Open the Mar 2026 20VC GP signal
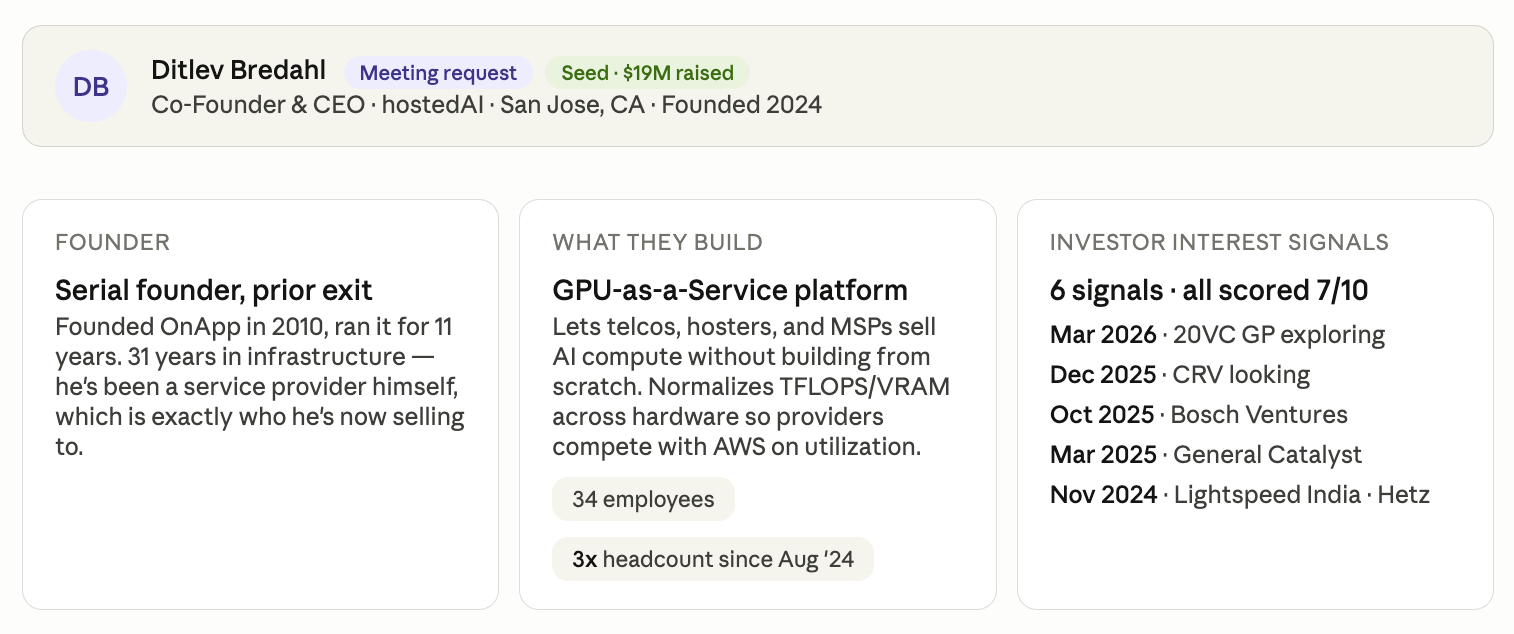This screenshot has height=634, width=1514. (x=1217, y=335)
